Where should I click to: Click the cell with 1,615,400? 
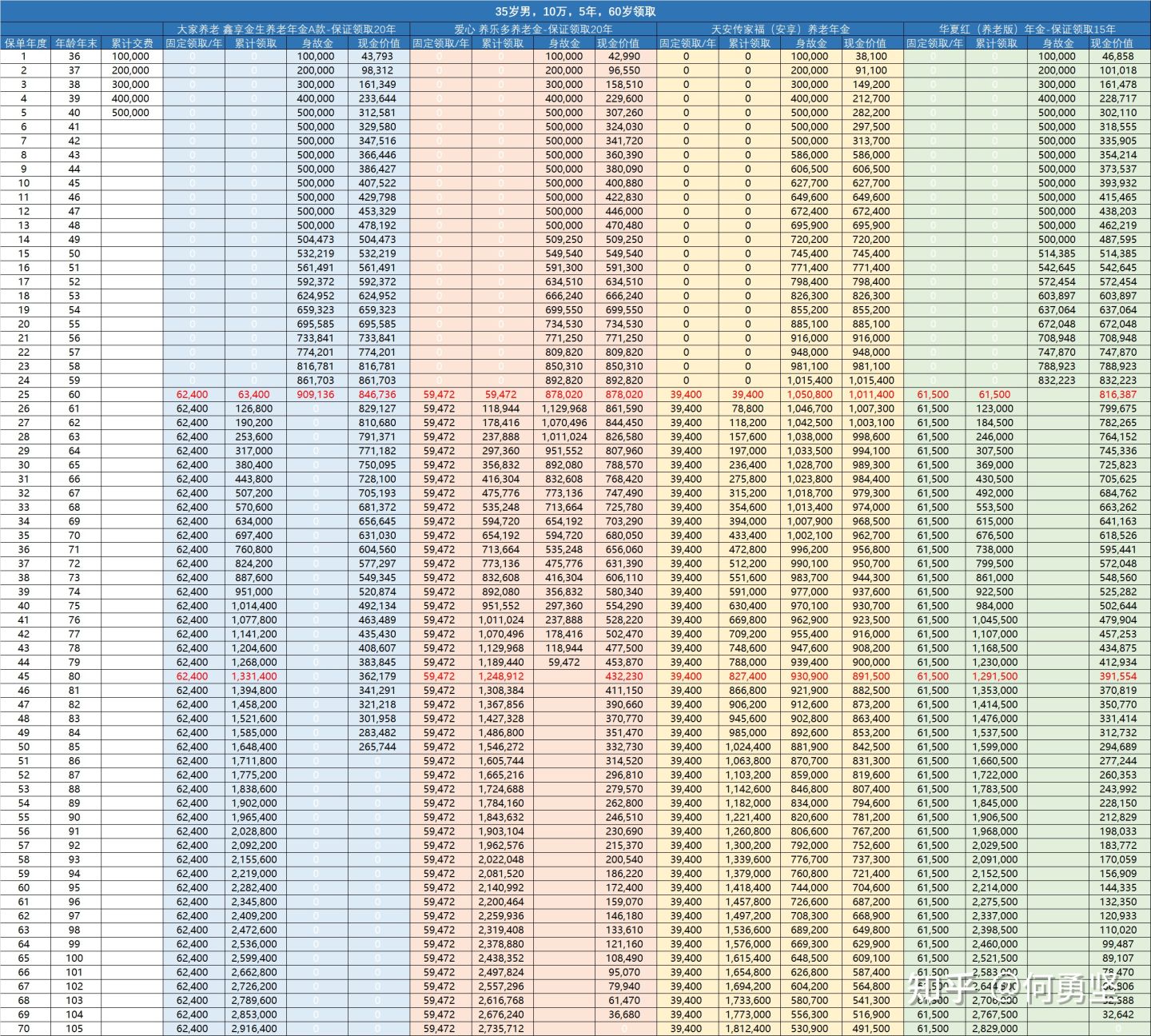point(748,958)
